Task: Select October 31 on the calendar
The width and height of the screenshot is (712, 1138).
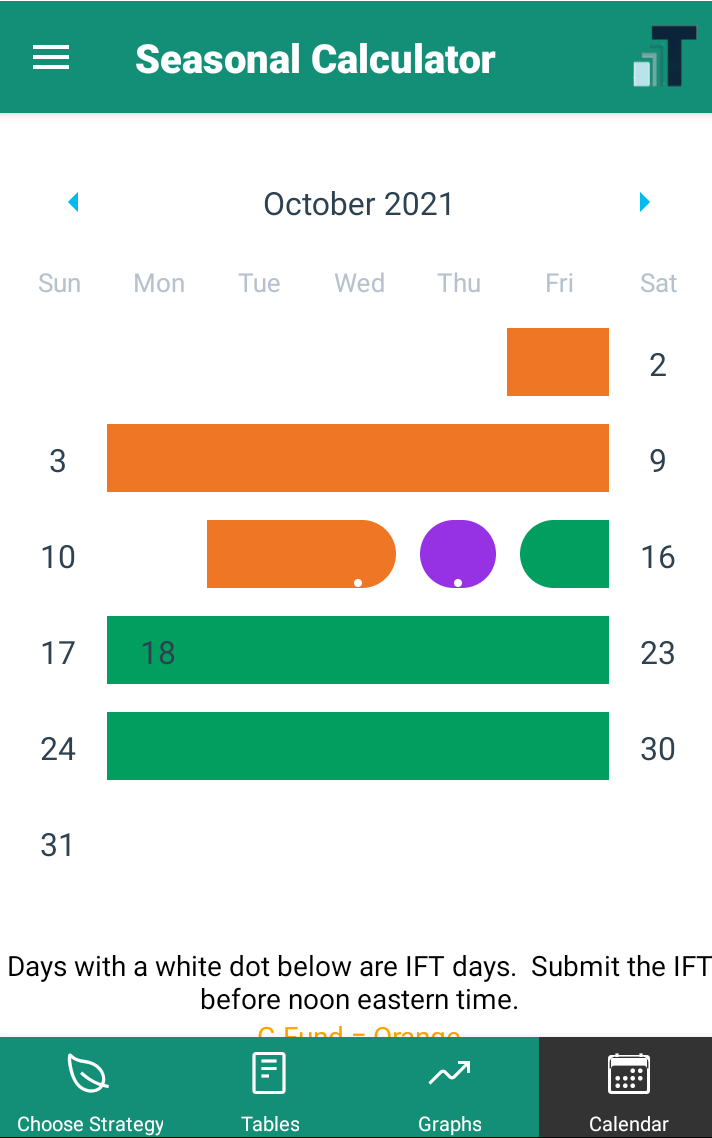Action: 57,844
